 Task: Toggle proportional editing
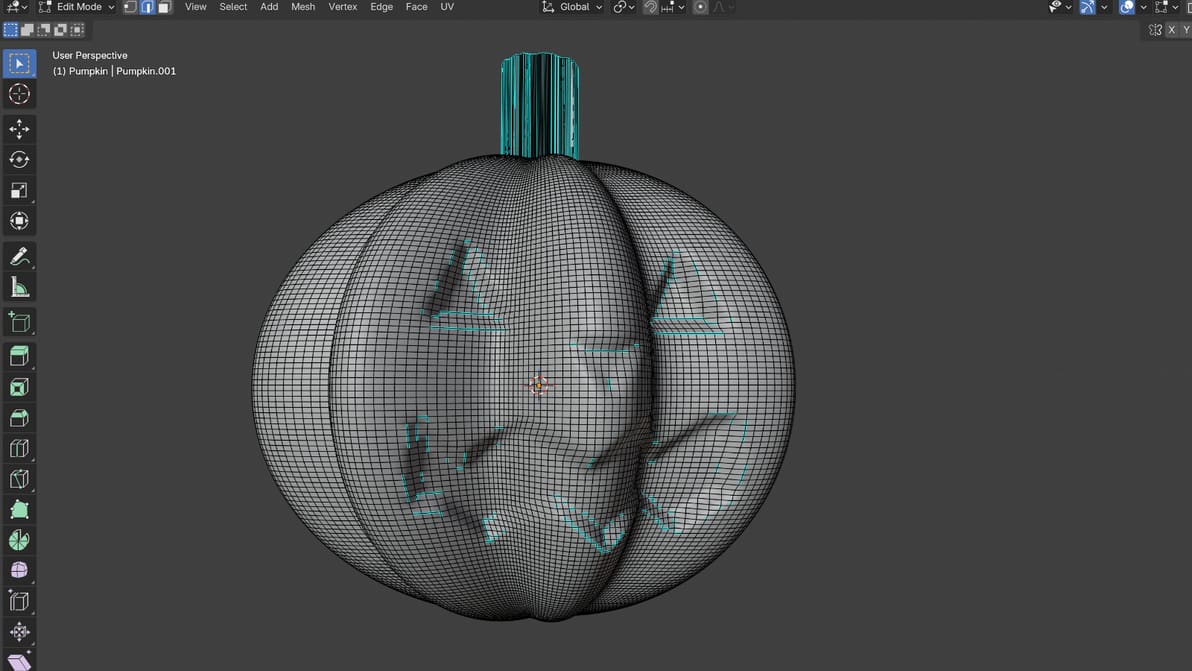(x=700, y=7)
